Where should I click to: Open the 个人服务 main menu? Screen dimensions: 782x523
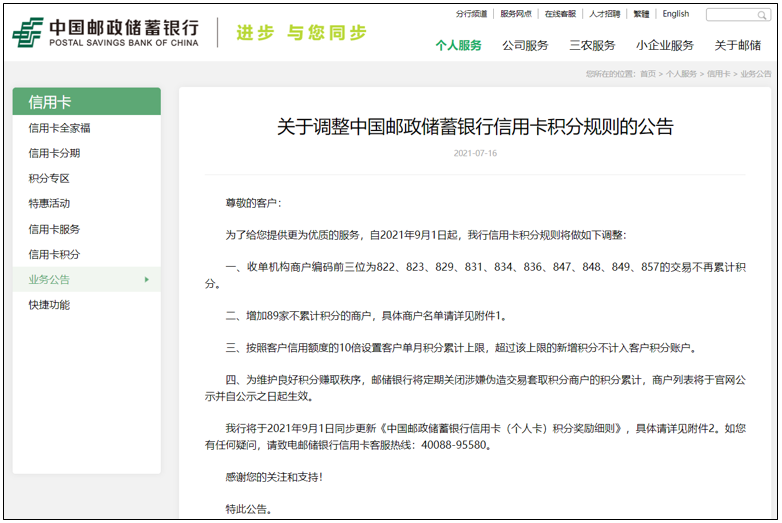coord(458,46)
